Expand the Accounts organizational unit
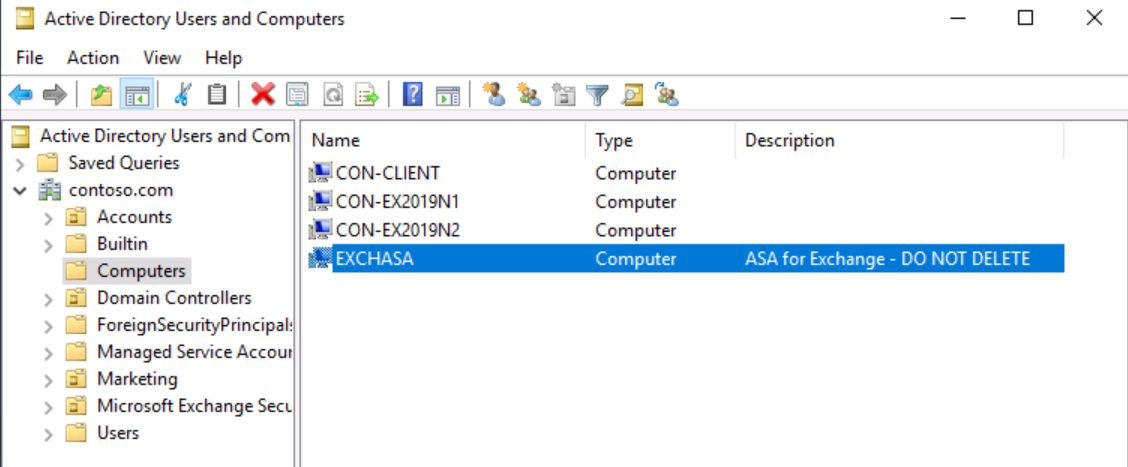Viewport: 1128px width, 467px height. coord(48,217)
